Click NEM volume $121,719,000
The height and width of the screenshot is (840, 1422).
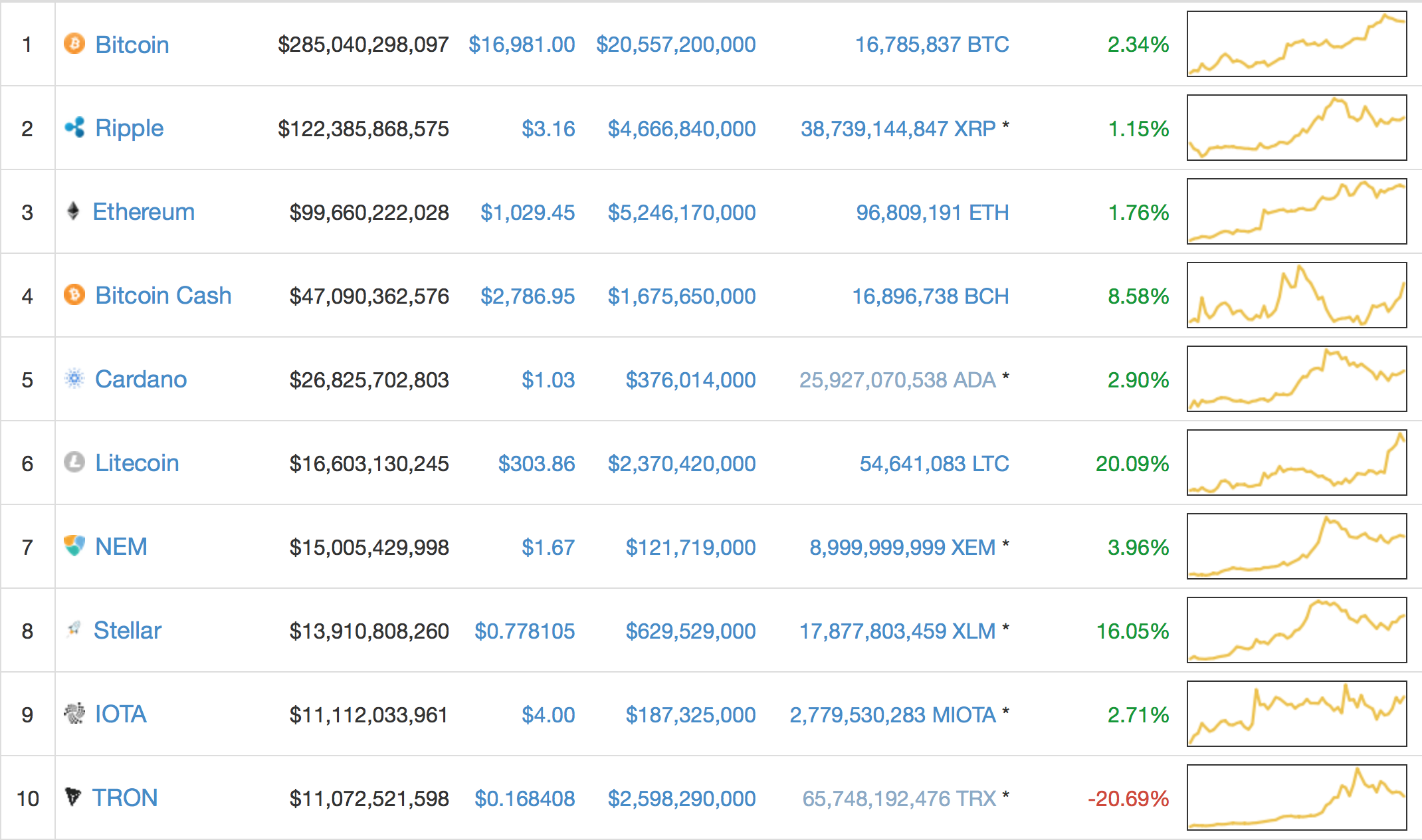(691, 548)
